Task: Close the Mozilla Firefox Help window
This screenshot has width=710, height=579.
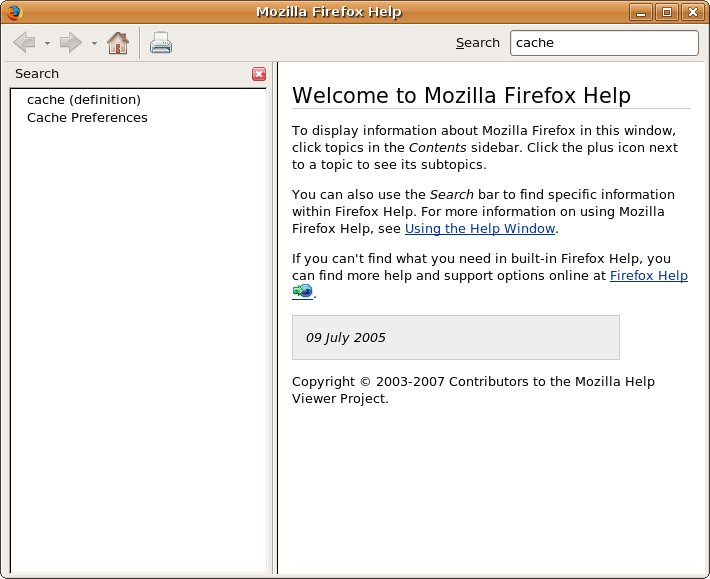Action: pos(693,12)
